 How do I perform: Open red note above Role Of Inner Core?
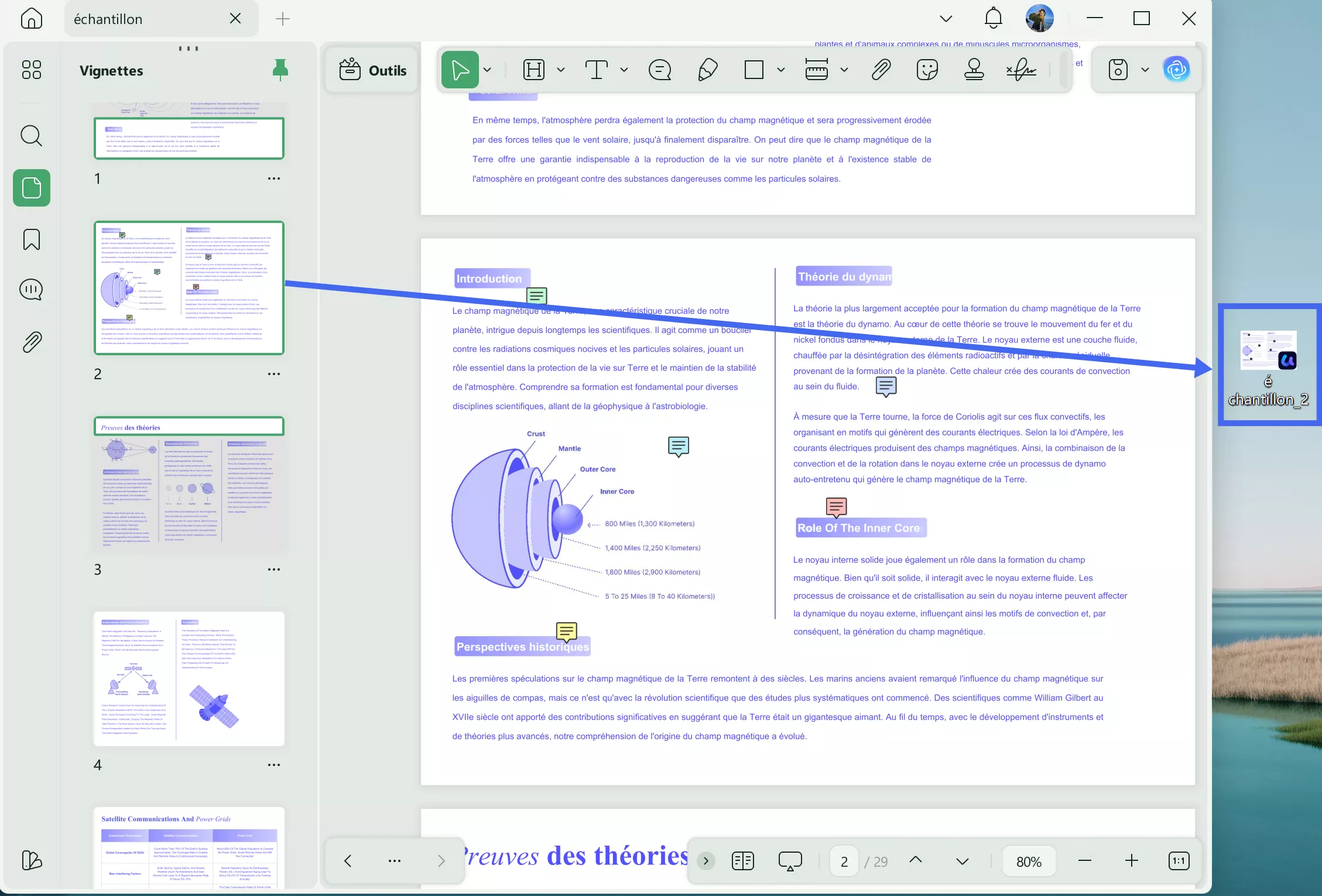[x=836, y=507]
